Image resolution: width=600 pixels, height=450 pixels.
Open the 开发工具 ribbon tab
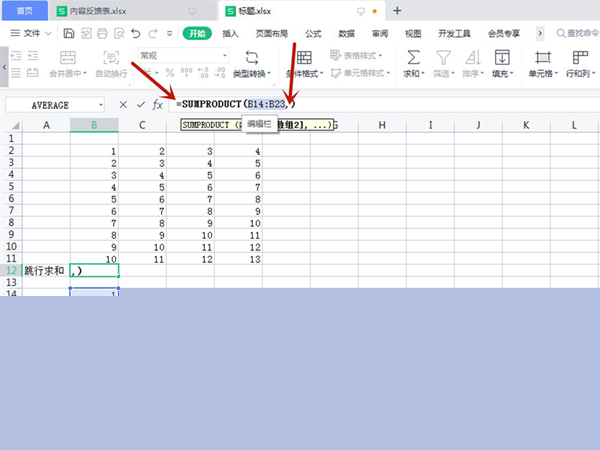[454, 34]
